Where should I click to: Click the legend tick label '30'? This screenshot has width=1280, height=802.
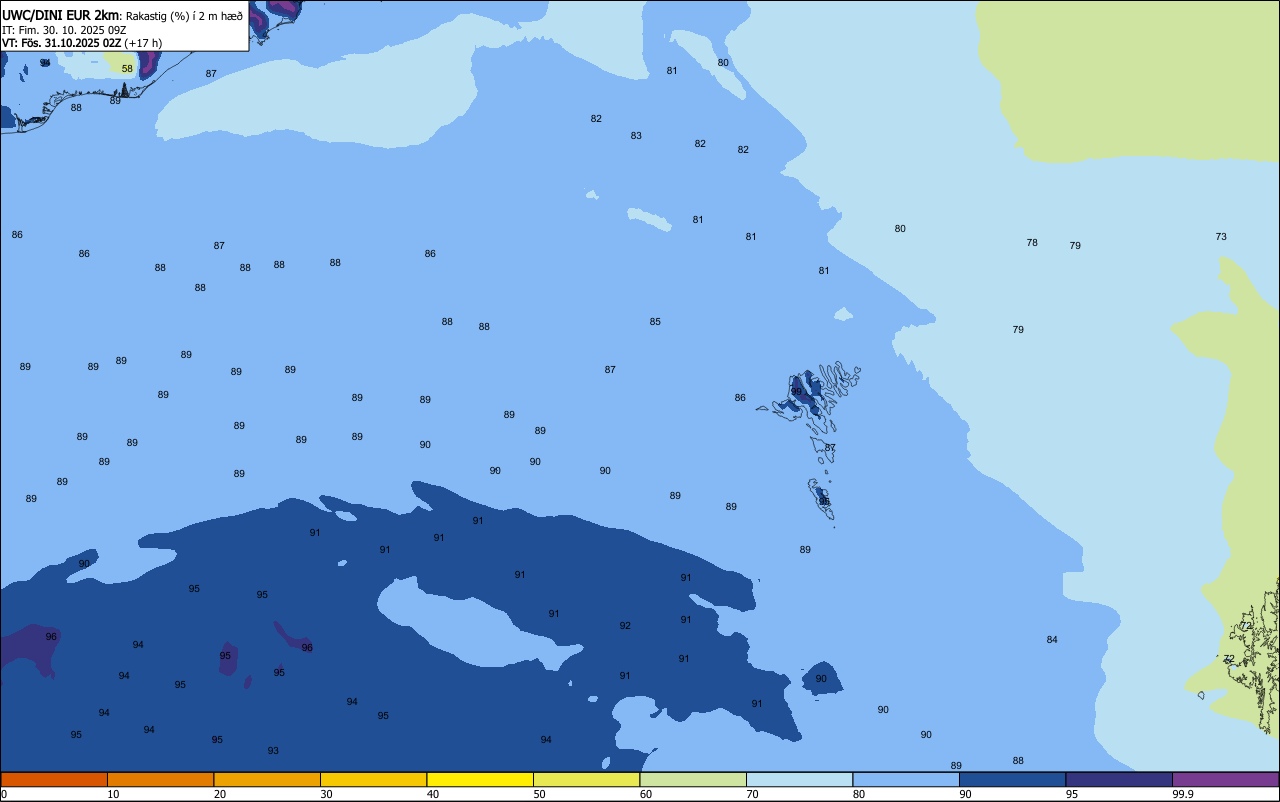326,794
